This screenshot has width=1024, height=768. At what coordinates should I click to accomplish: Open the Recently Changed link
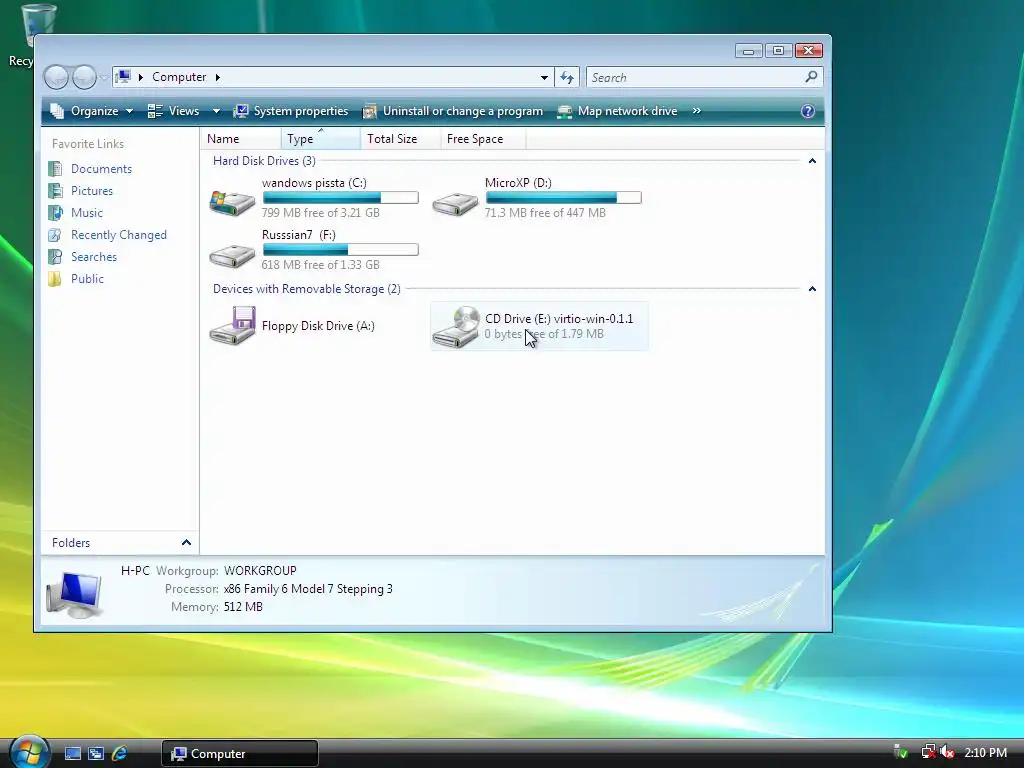click(x=119, y=235)
